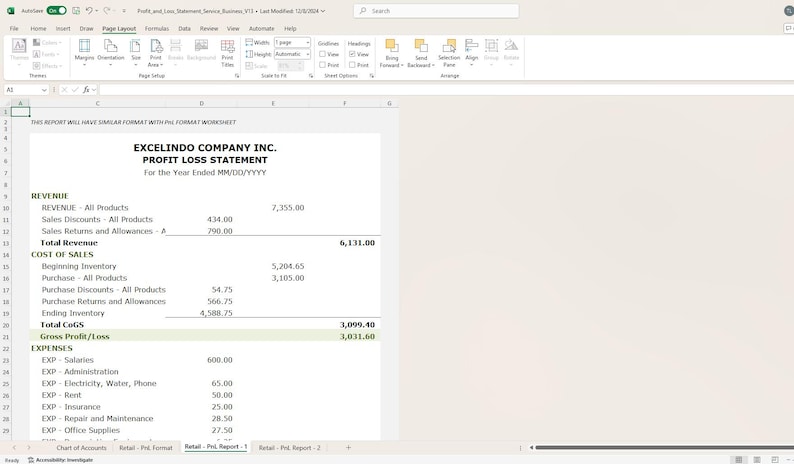Switch to Page Break Preview in status bar
The width and height of the screenshot is (794, 464).
point(774,459)
